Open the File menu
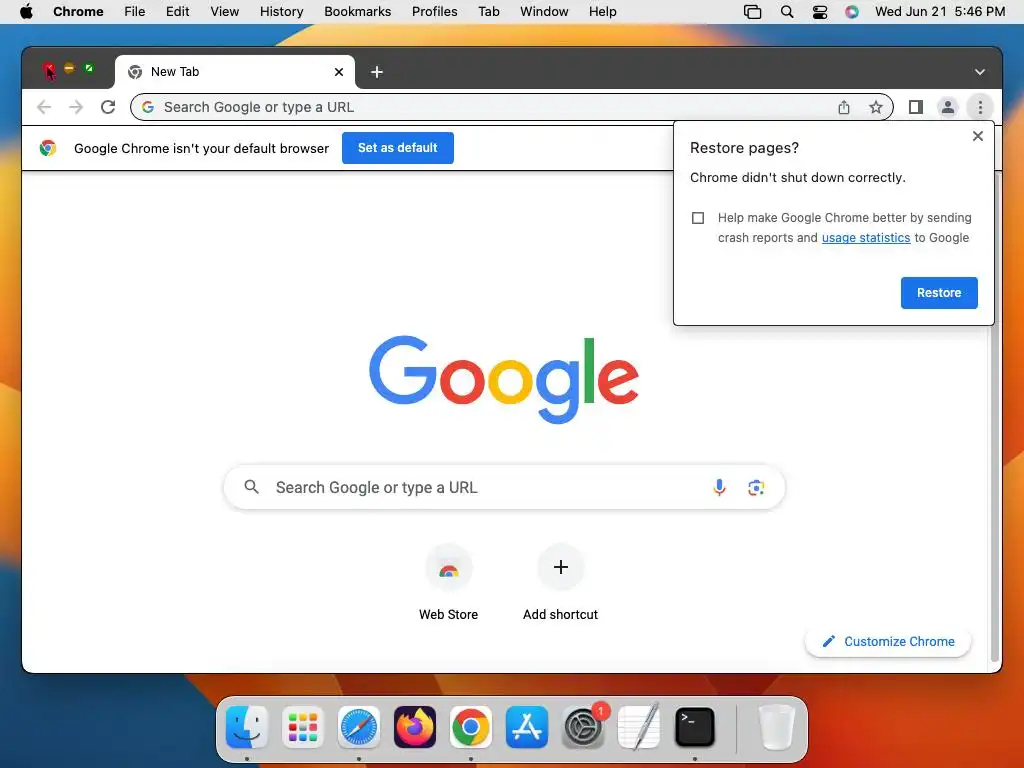Viewport: 1024px width, 768px height. tap(135, 12)
